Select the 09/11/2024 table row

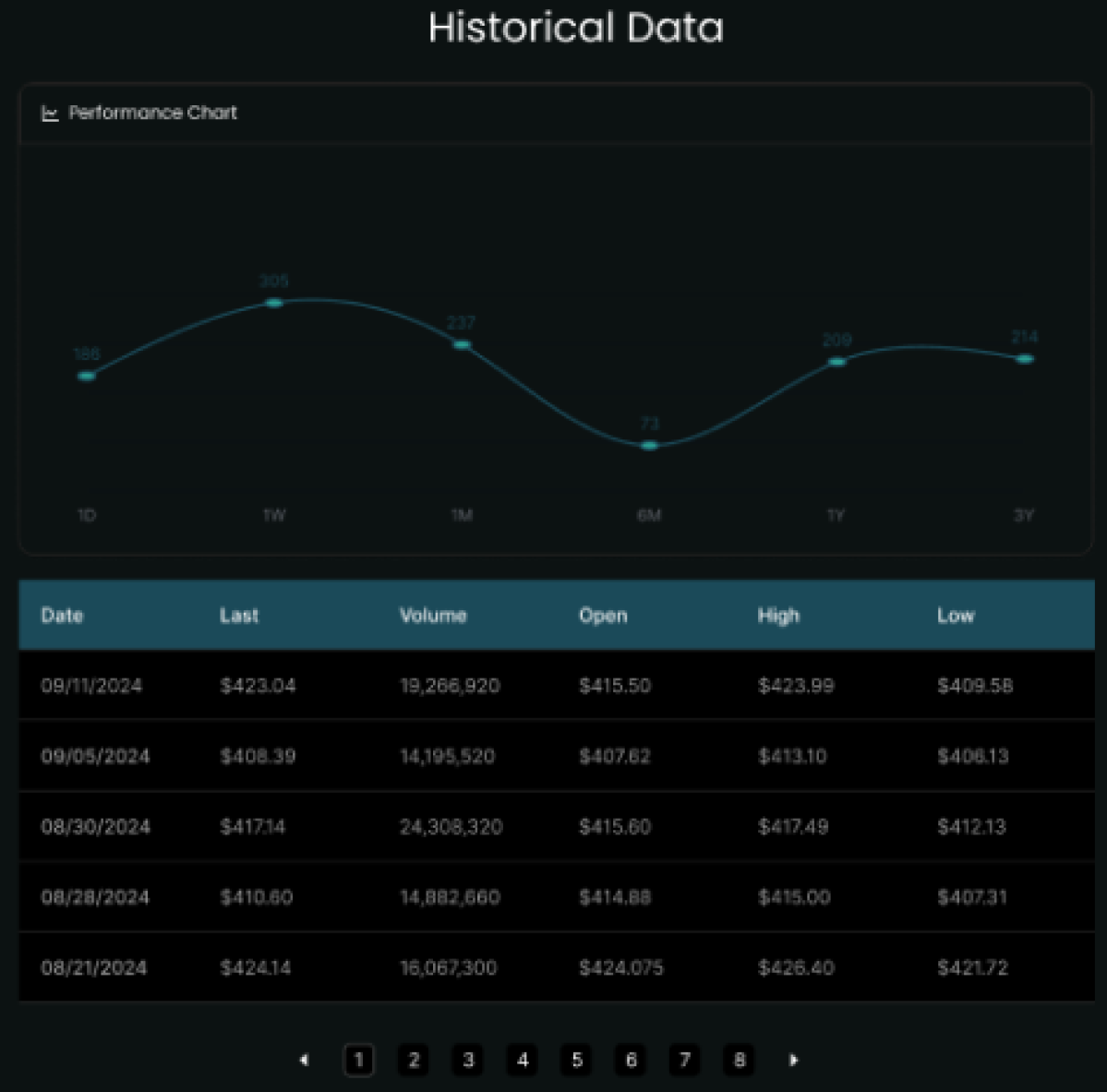(554, 686)
